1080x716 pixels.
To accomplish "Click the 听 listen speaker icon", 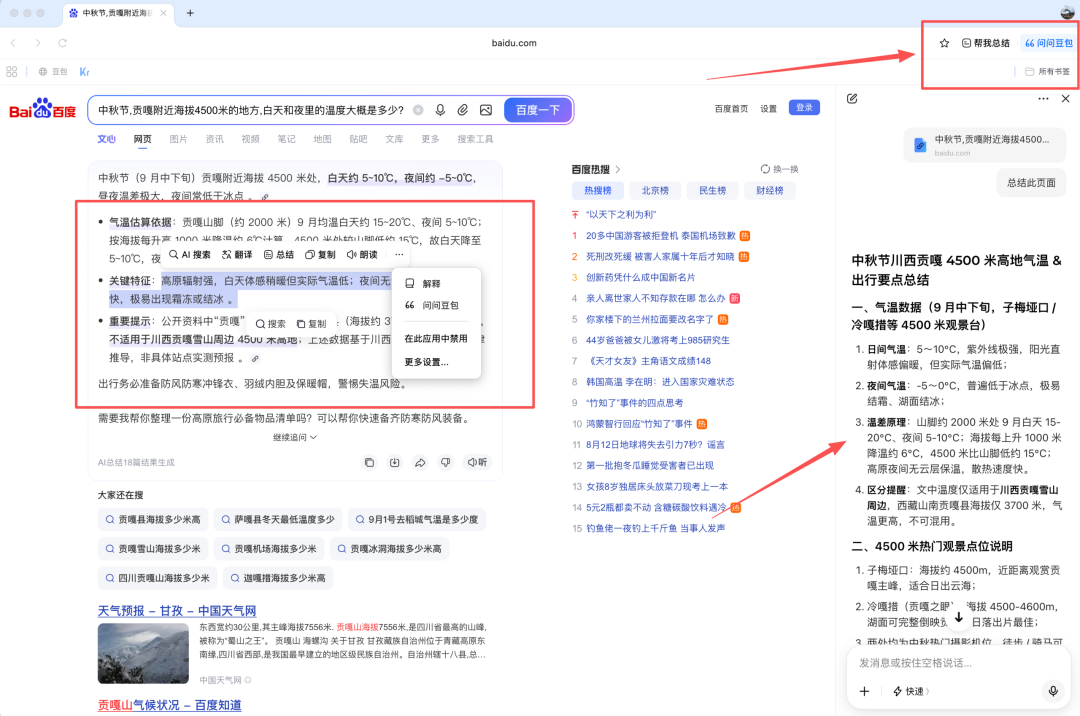I will click(477, 463).
